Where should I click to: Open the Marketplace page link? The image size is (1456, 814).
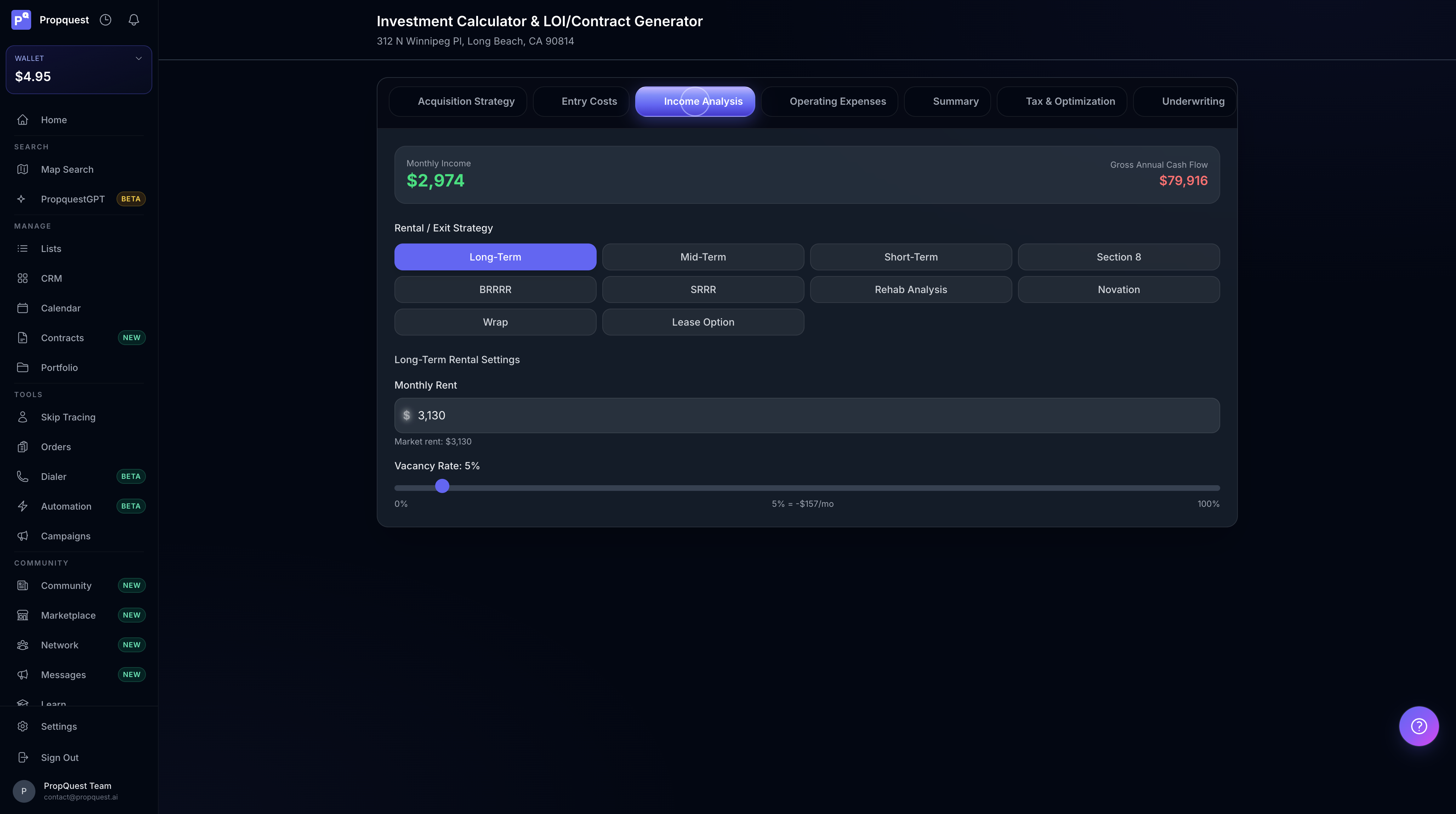coord(79,615)
